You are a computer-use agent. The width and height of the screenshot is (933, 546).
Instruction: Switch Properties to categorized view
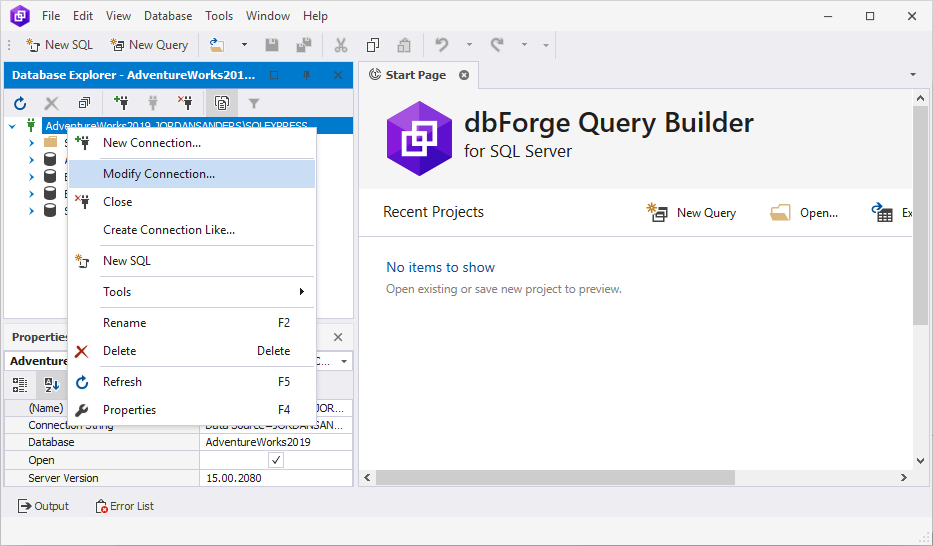coord(20,385)
